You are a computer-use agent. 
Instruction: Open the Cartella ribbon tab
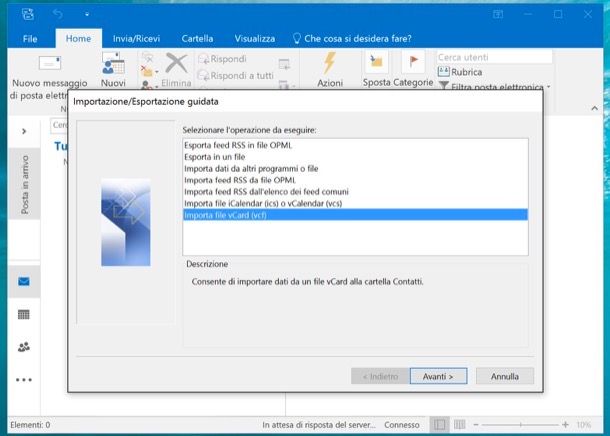[x=197, y=39]
